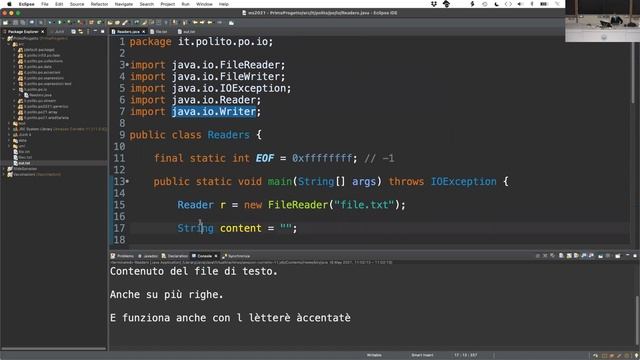Fold the main method at line 13

(127, 181)
